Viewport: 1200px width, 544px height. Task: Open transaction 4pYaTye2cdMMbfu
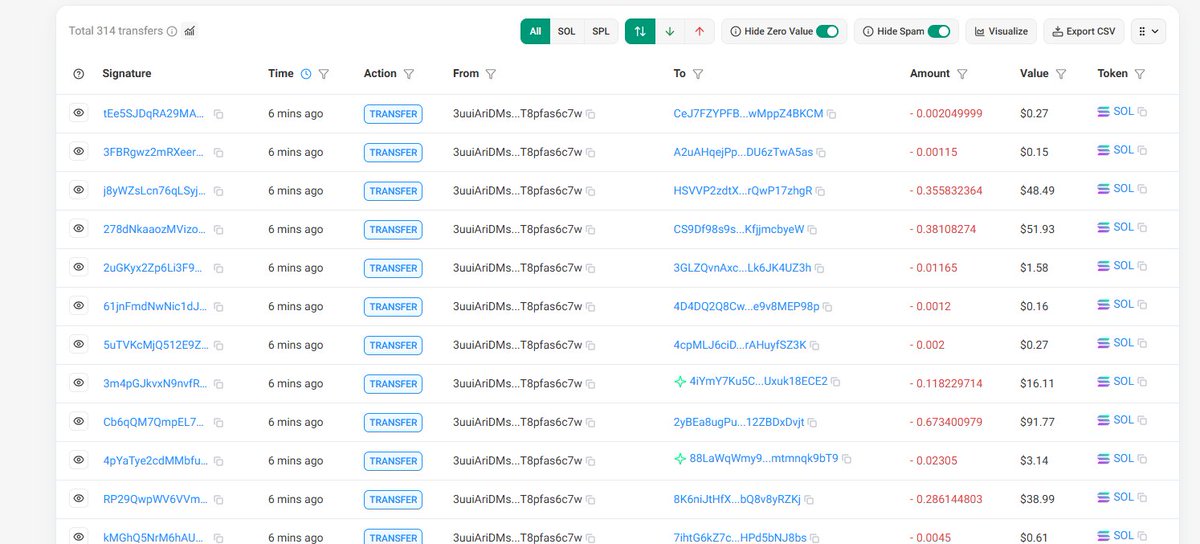(155, 460)
